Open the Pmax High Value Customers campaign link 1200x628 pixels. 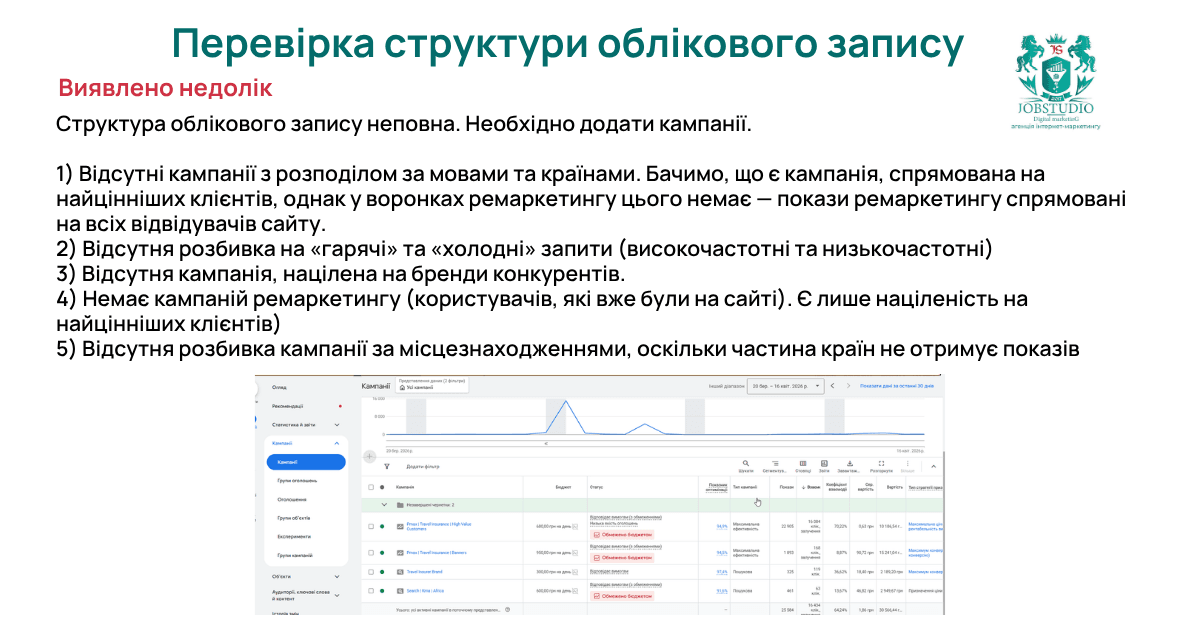(x=440, y=525)
